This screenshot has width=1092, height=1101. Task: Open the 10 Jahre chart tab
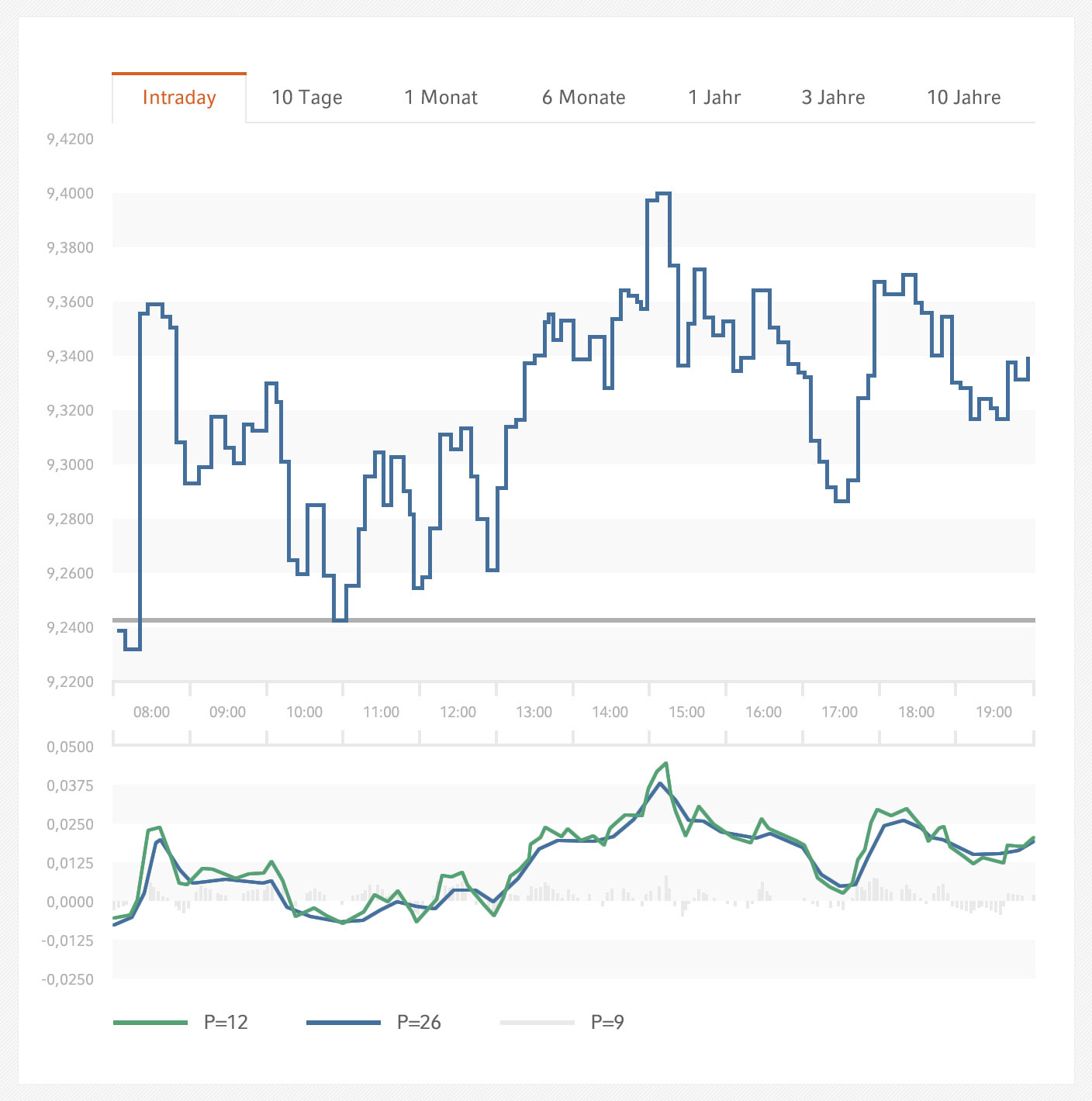point(964,98)
